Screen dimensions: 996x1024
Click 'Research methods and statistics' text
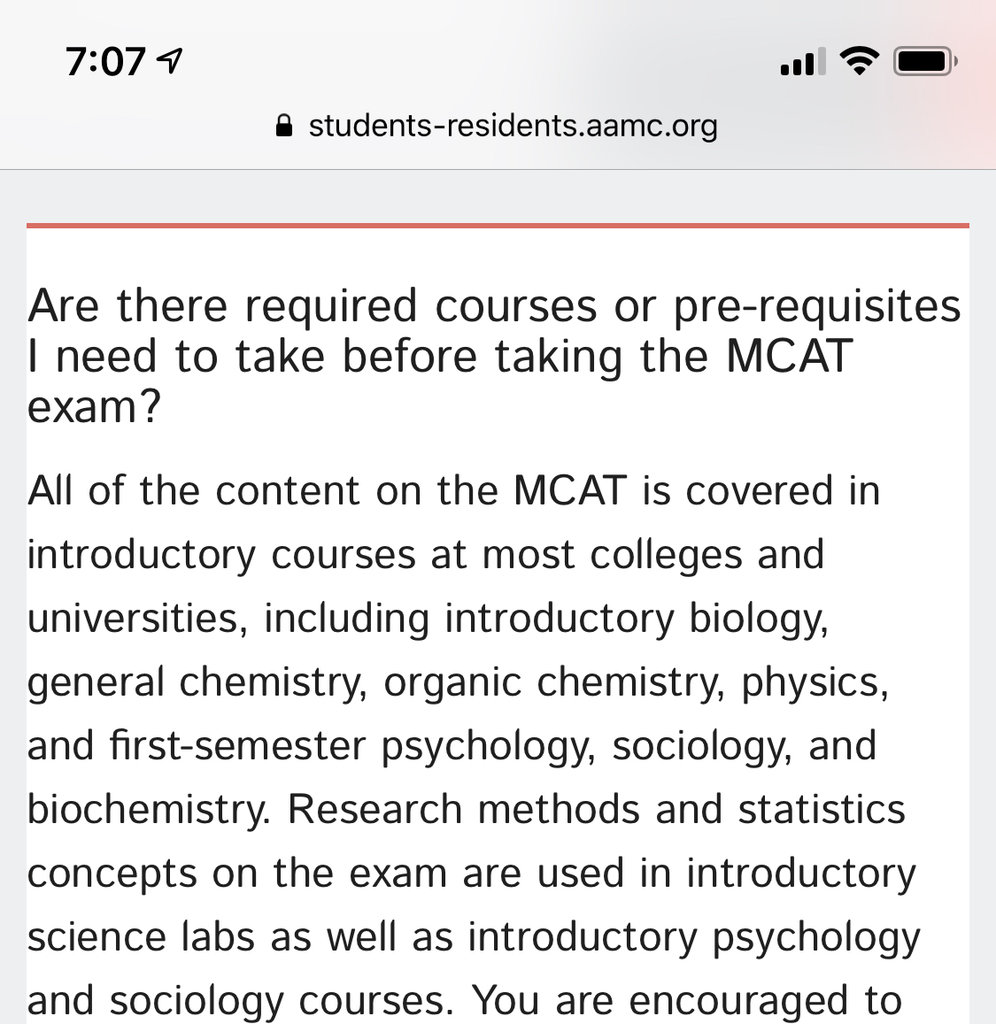[597, 810]
